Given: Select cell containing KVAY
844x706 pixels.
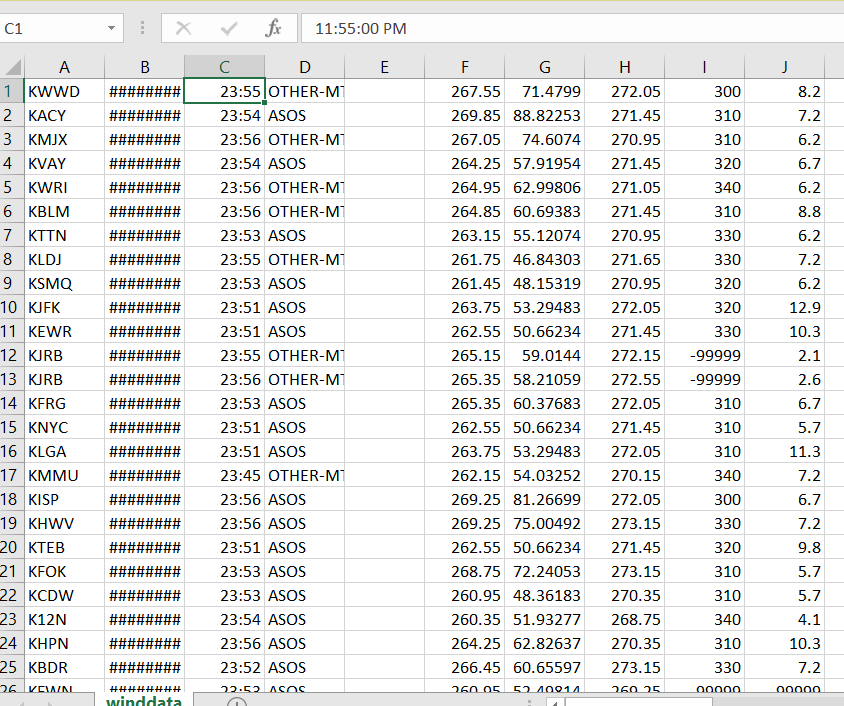Looking at the screenshot, I should click(65, 164).
